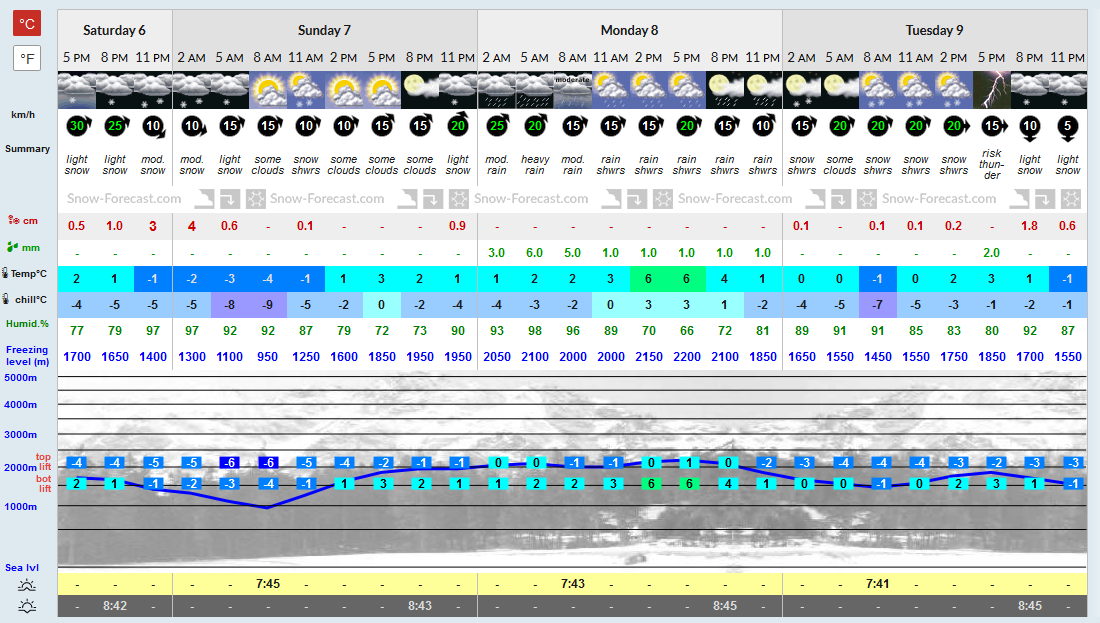
Task: Click Saturday 11 PM 'mod. snow' summary
Action: point(153,165)
